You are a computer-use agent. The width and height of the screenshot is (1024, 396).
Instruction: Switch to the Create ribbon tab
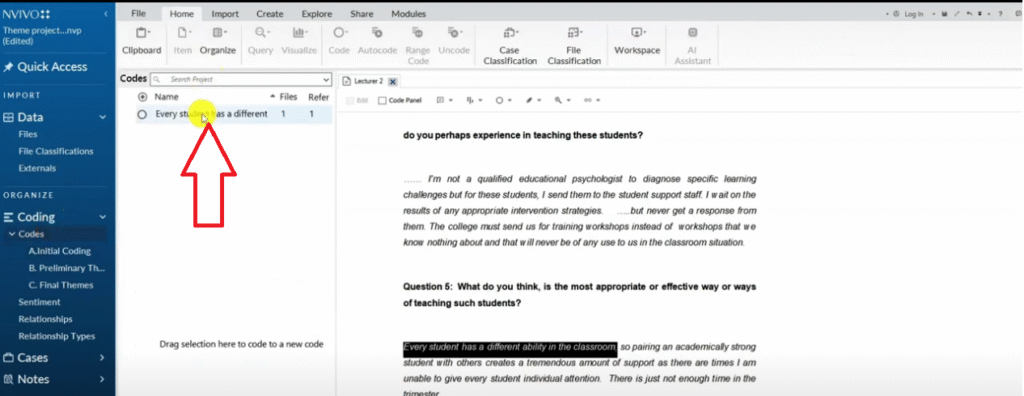[x=270, y=14]
